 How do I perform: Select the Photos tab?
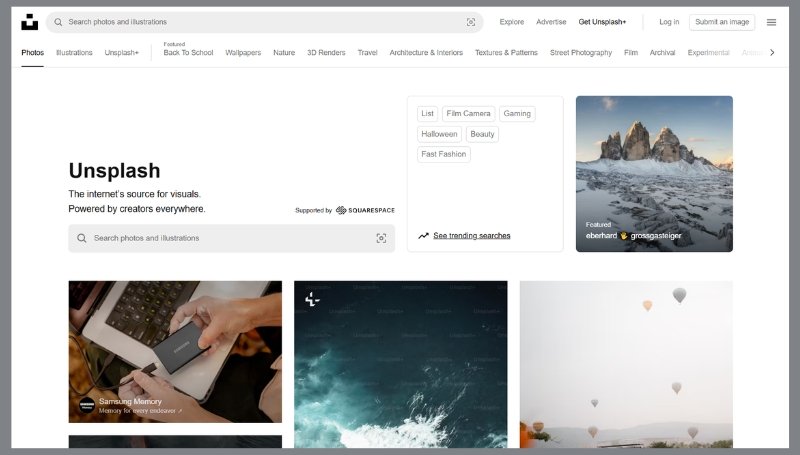(x=33, y=53)
